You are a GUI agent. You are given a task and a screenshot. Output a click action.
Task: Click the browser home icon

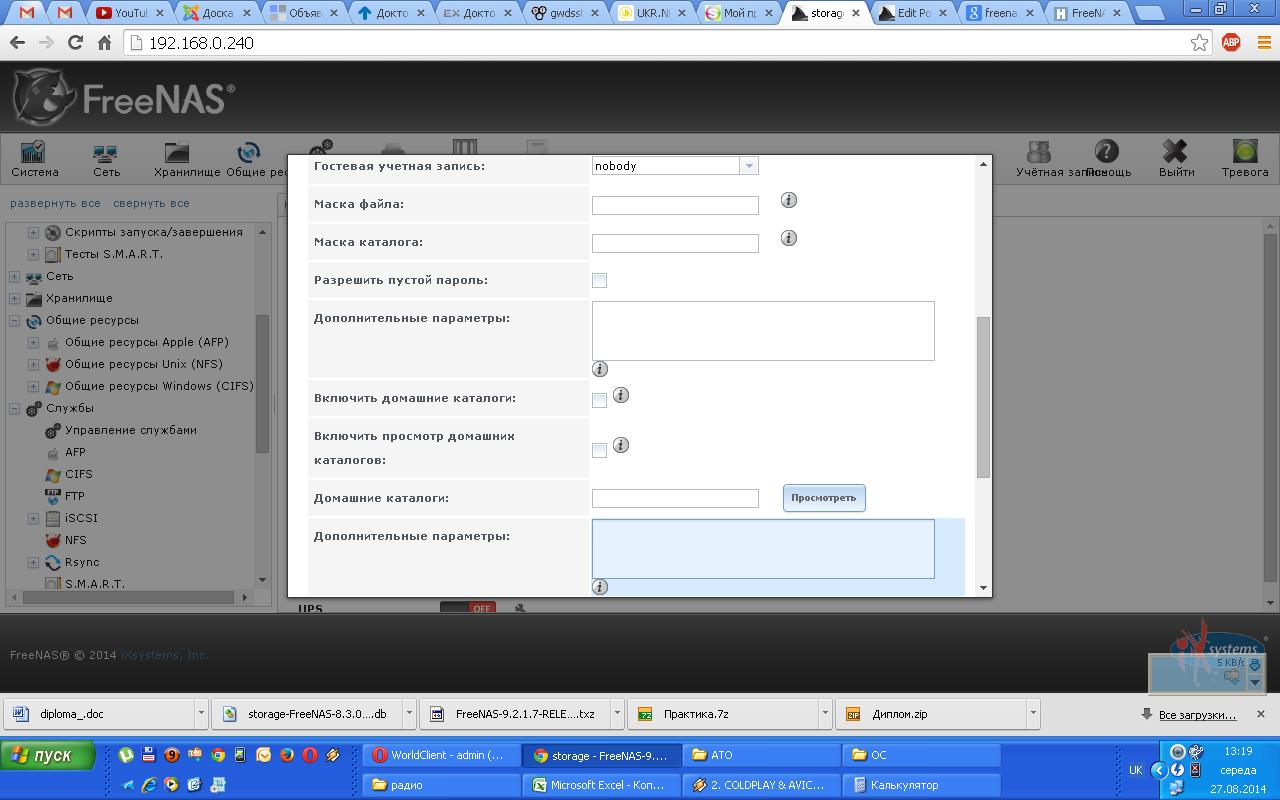[x=104, y=43]
